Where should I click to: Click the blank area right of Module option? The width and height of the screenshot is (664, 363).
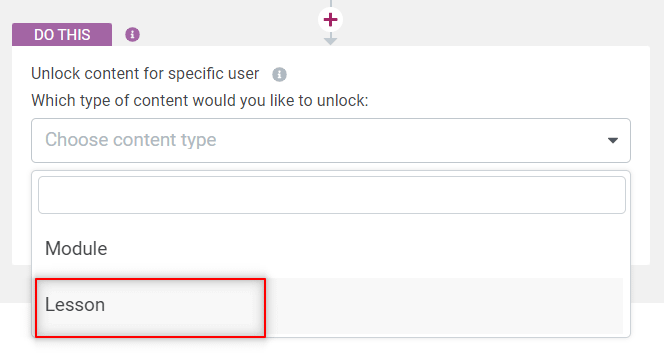[x=364, y=249]
